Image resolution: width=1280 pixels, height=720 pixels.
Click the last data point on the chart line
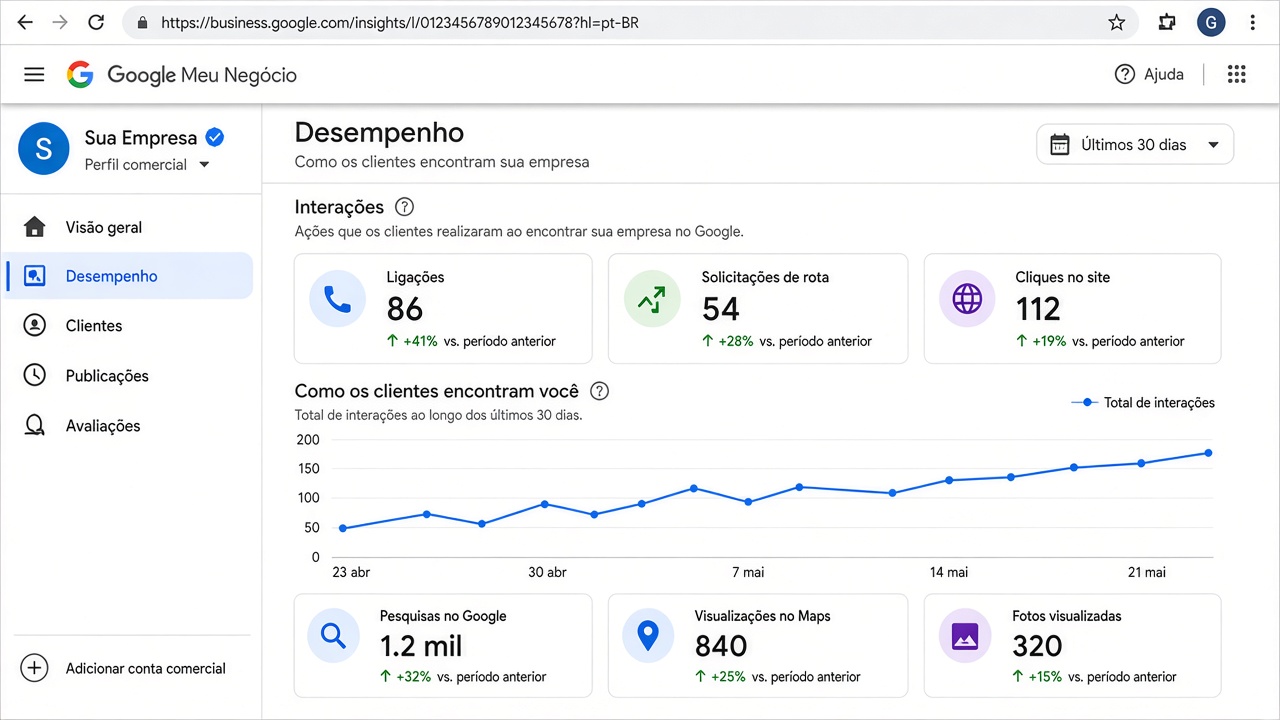tap(1208, 453)
